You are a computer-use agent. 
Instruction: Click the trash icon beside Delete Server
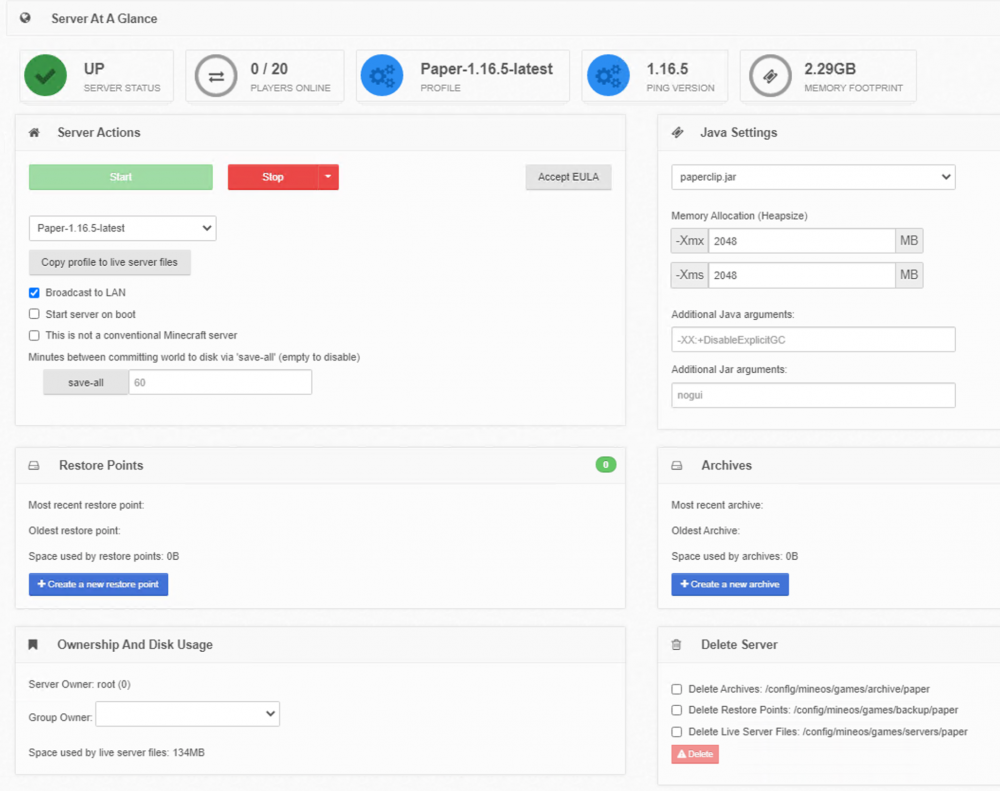click(676, 645)
